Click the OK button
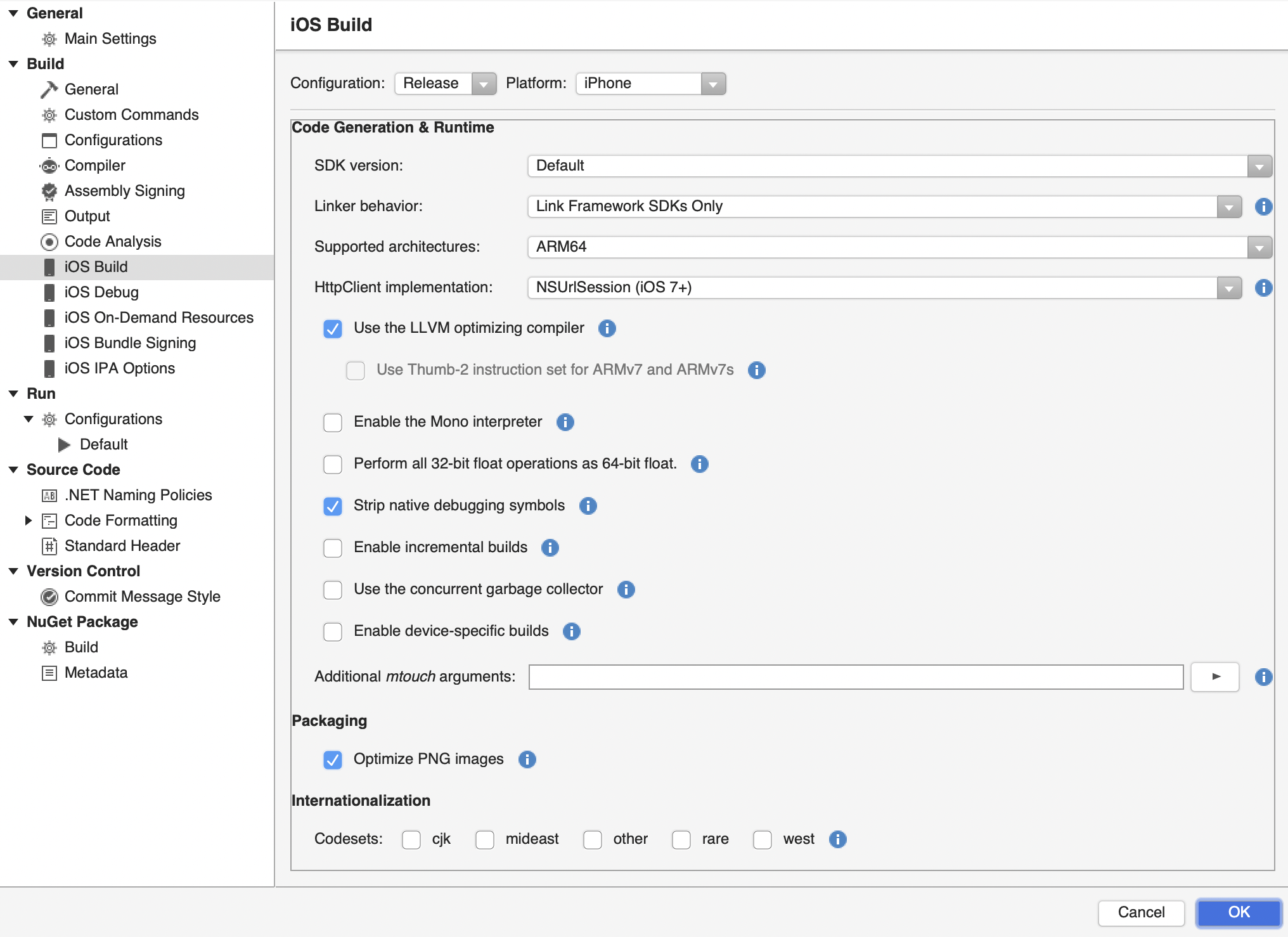The height and width of the screenshot is (937, 1288). tap(1239, 912)
